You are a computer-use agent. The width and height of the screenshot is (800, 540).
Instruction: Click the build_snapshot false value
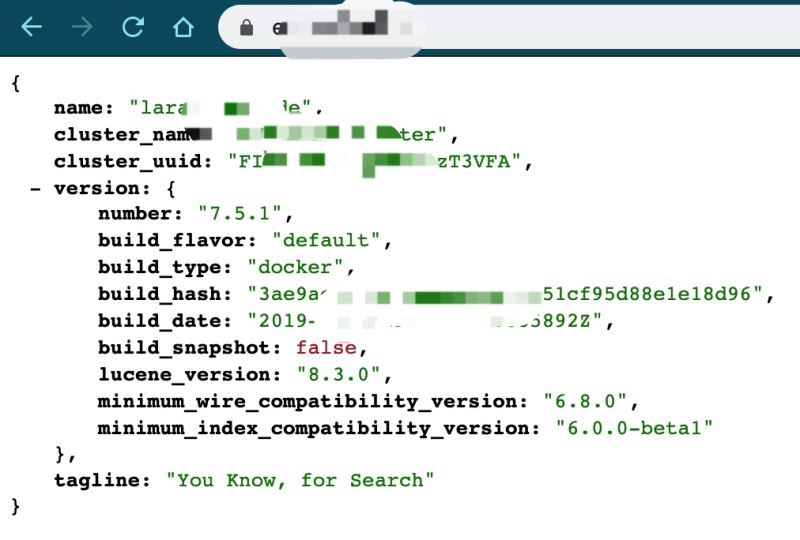click(x=325, y=348)
